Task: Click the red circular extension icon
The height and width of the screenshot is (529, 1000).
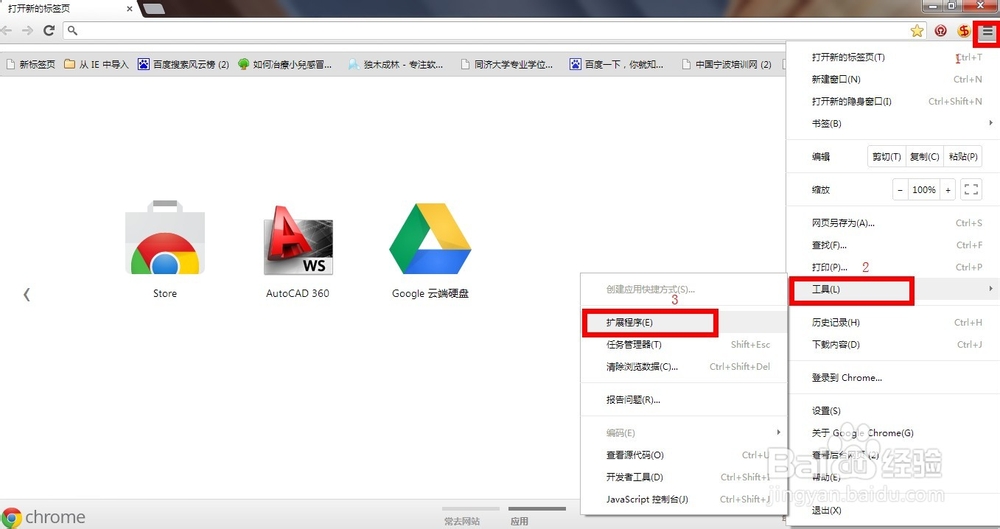Action: point(940,31)
